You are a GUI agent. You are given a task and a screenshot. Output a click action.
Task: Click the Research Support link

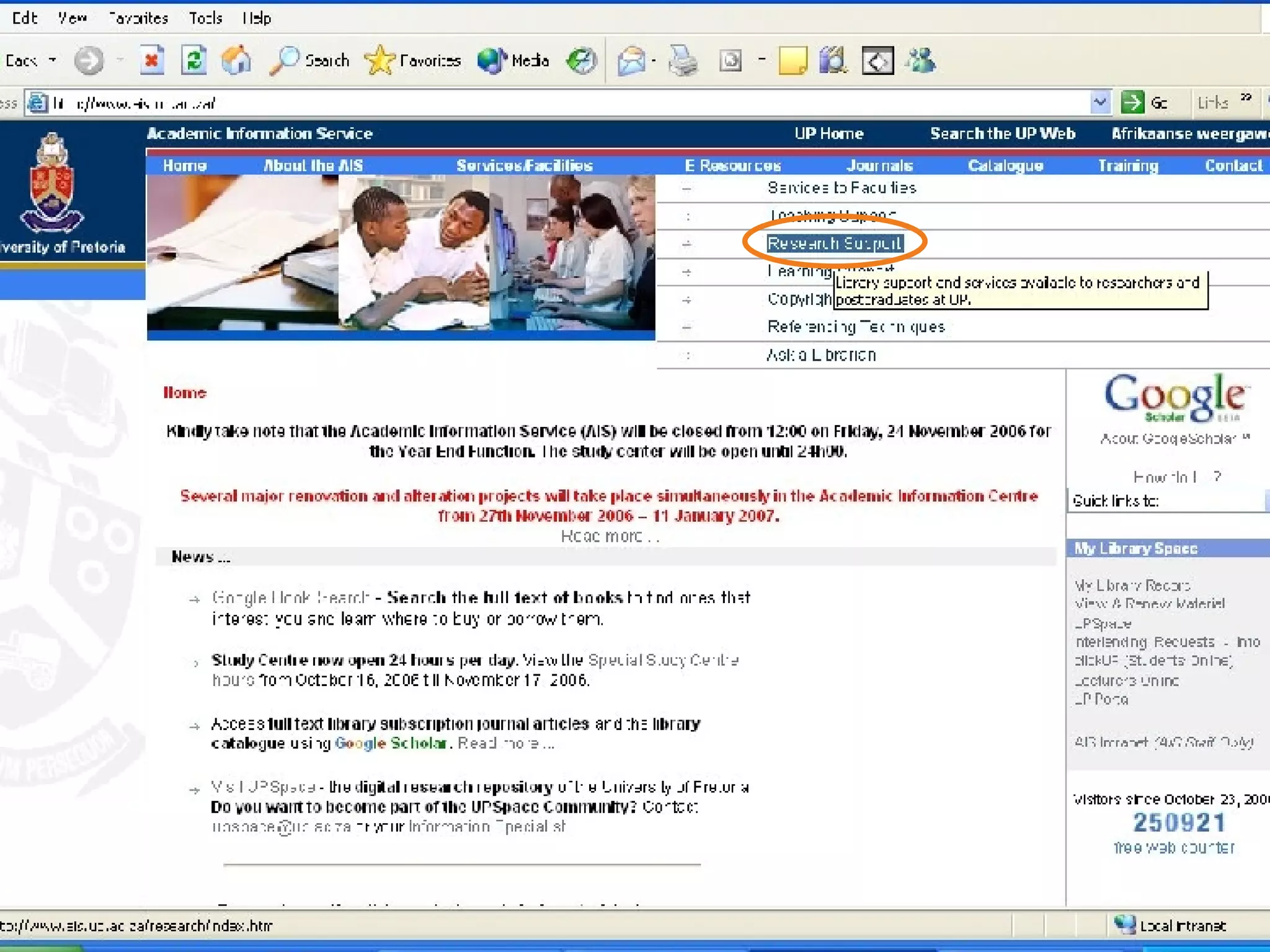[x=834, y=244]
